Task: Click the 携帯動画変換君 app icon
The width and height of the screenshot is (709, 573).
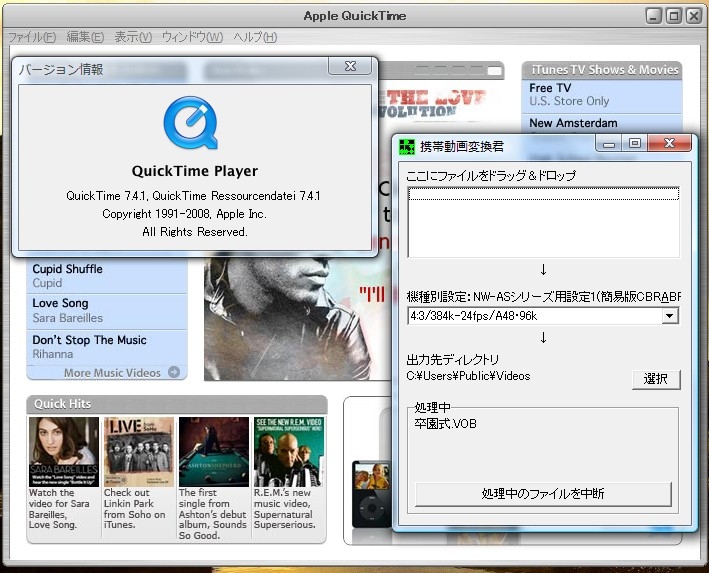Action: coord(406,146)
